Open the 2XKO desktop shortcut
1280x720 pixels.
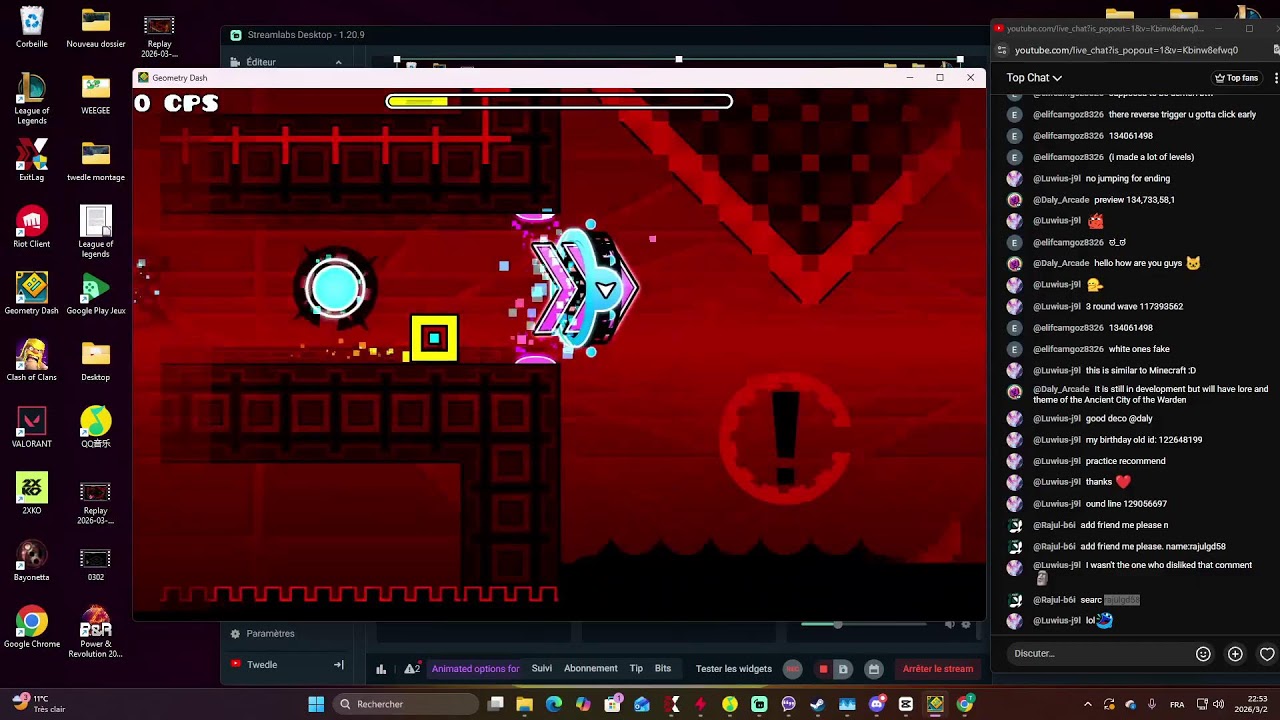pyautogui.click(x=32, y=493)
